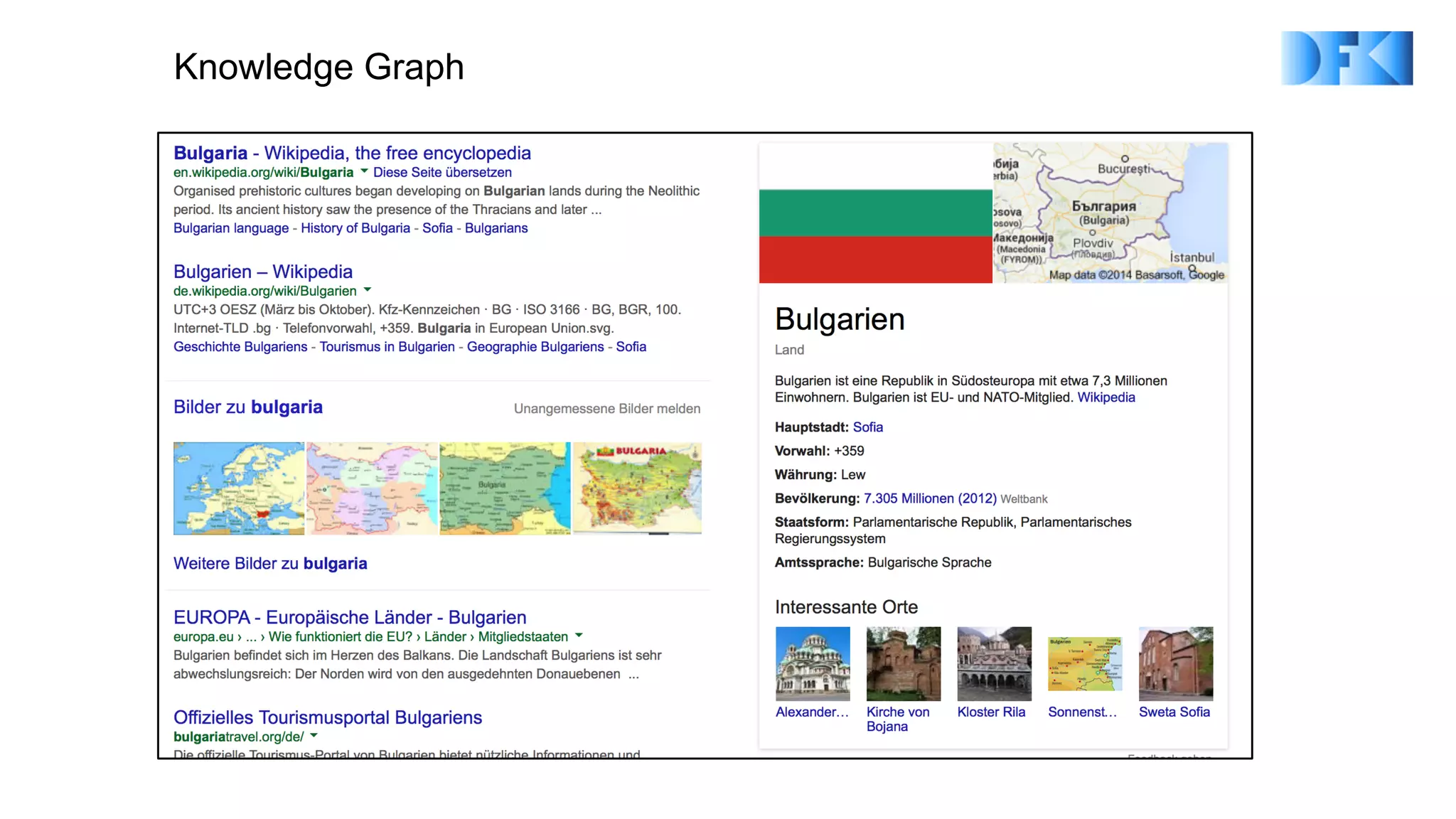Open the Europe map image with Bulgaria highlighted

point(239,488)
